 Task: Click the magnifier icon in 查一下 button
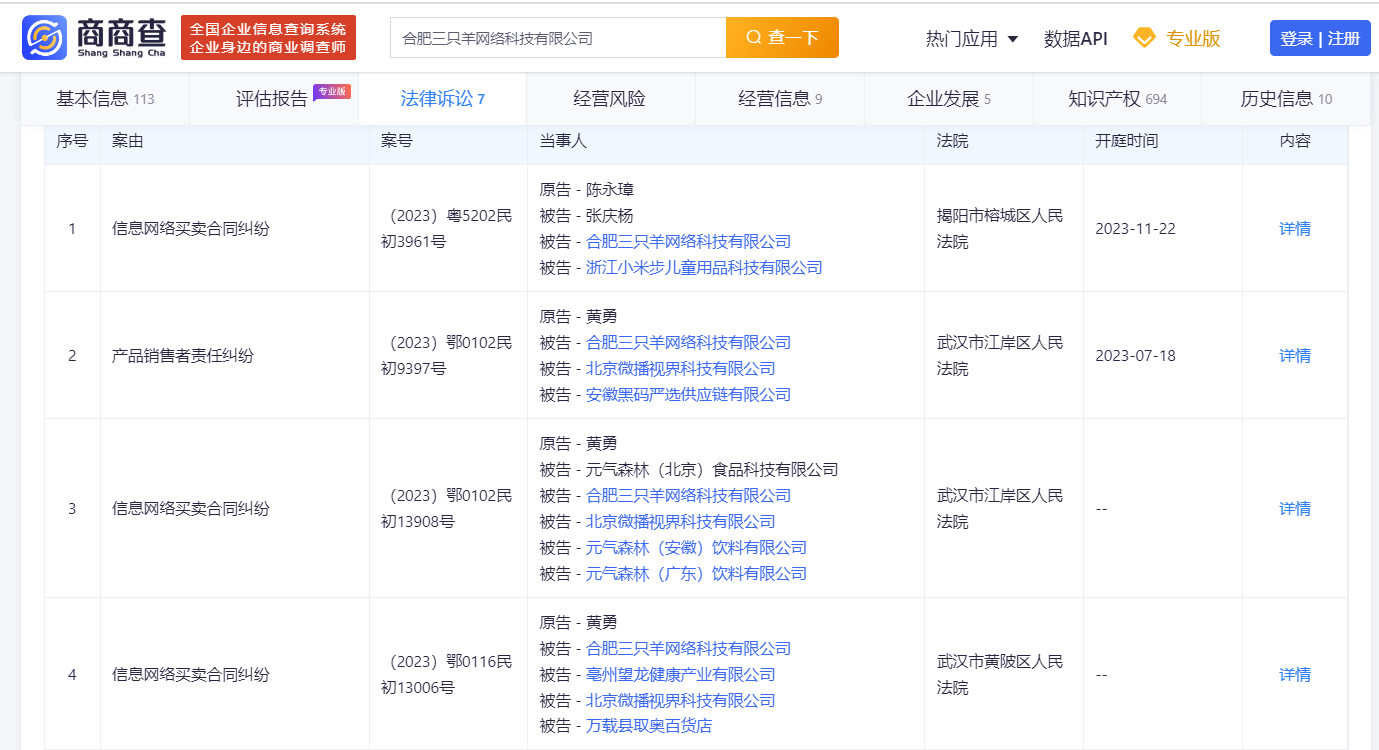pos(754,38)
